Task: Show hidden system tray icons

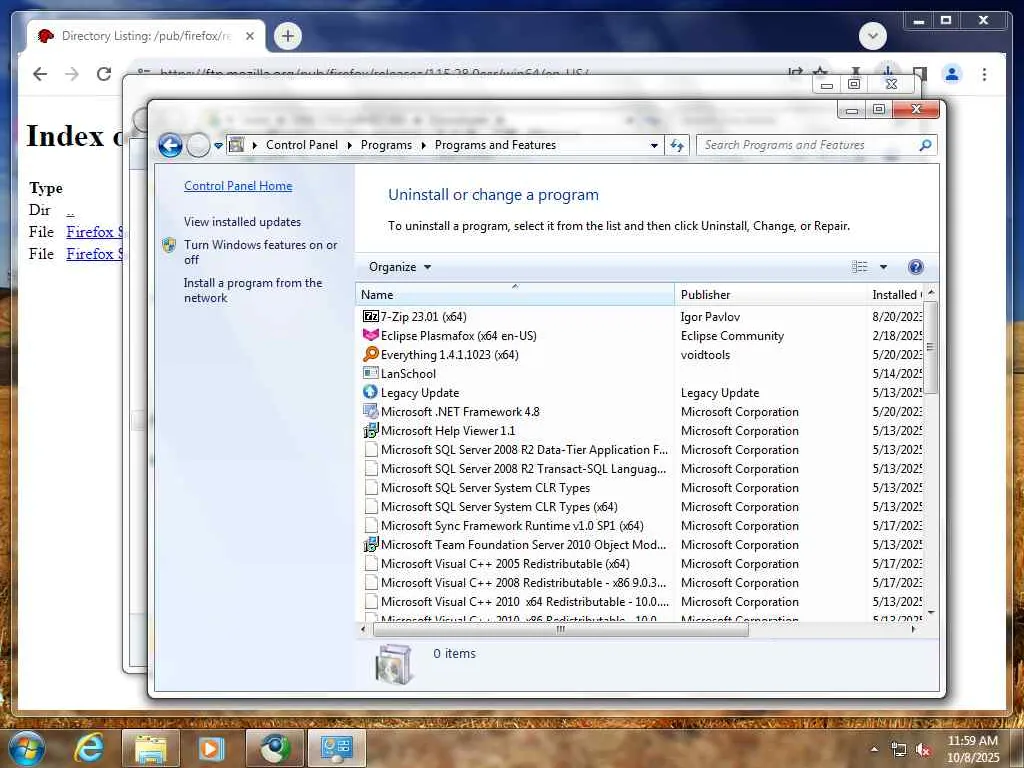Action: click(x=874, y=749)
